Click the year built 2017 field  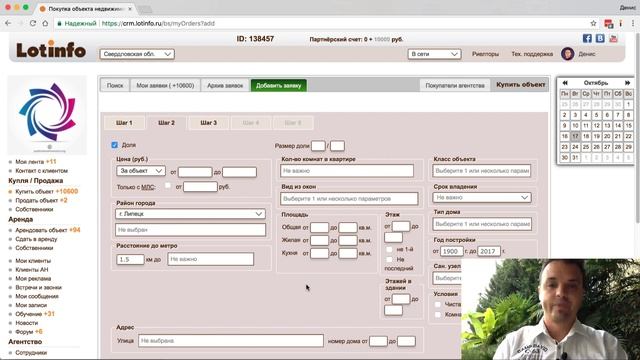pos(489,251)
